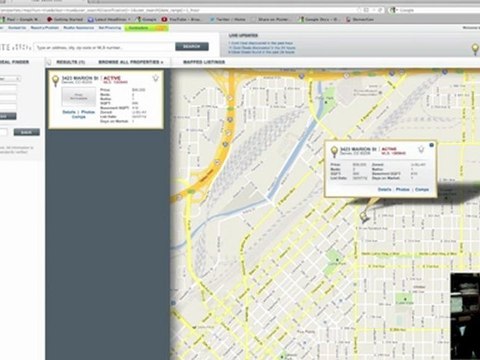Open the YouTube bookmark
Image resolution: width=480 pixels, height=360 pixels.
tap(181, 20)
